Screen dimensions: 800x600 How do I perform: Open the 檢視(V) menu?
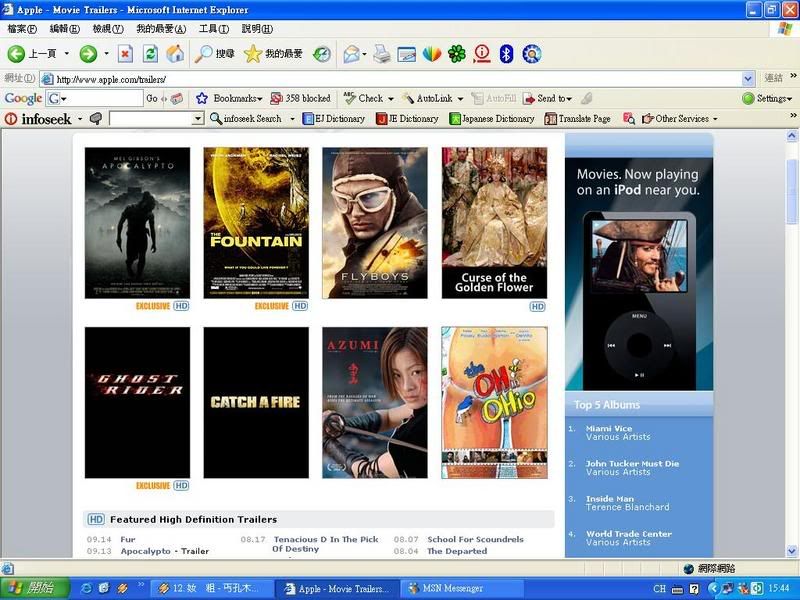click(x=108, y=29)
